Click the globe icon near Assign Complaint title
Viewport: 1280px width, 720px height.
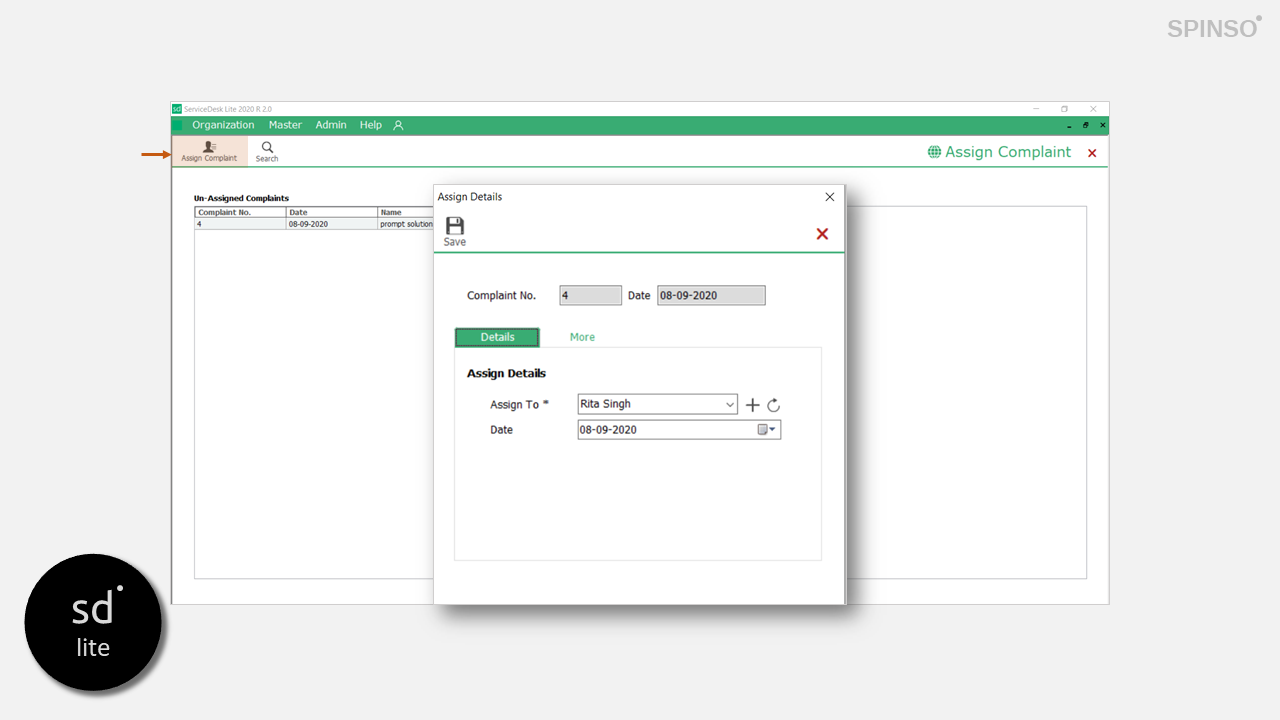(934, 152)
